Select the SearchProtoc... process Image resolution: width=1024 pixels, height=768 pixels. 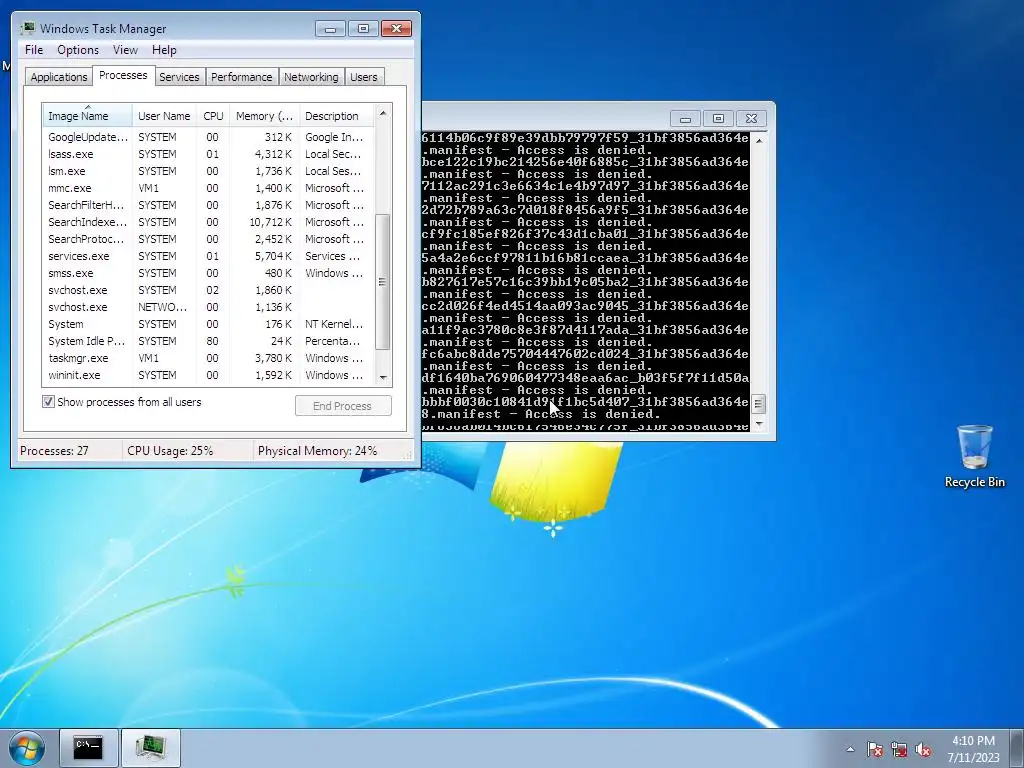209,239
